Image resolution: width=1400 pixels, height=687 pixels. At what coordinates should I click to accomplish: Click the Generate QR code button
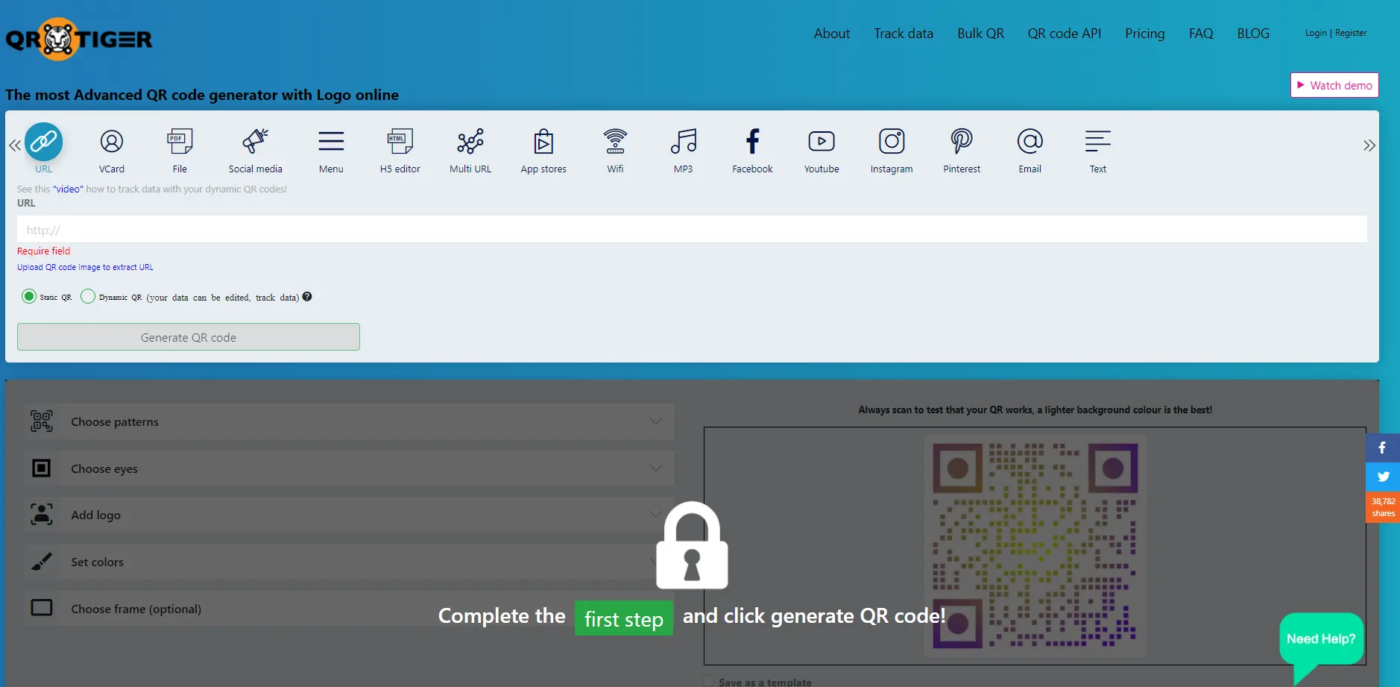(x=188, y=337)
